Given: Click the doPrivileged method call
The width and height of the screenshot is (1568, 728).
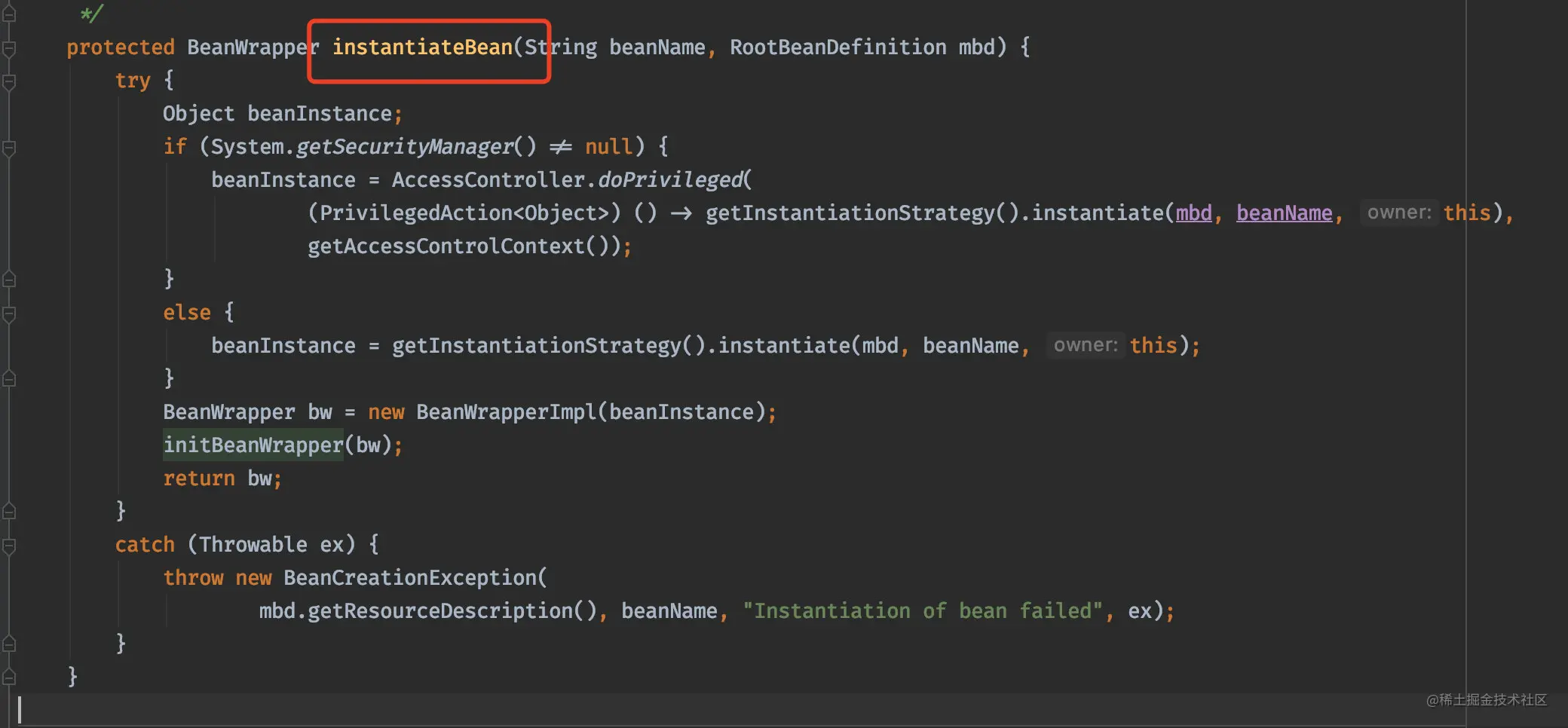Looking at the screenshot, I should pyautogui.click(x=670, y=180).
